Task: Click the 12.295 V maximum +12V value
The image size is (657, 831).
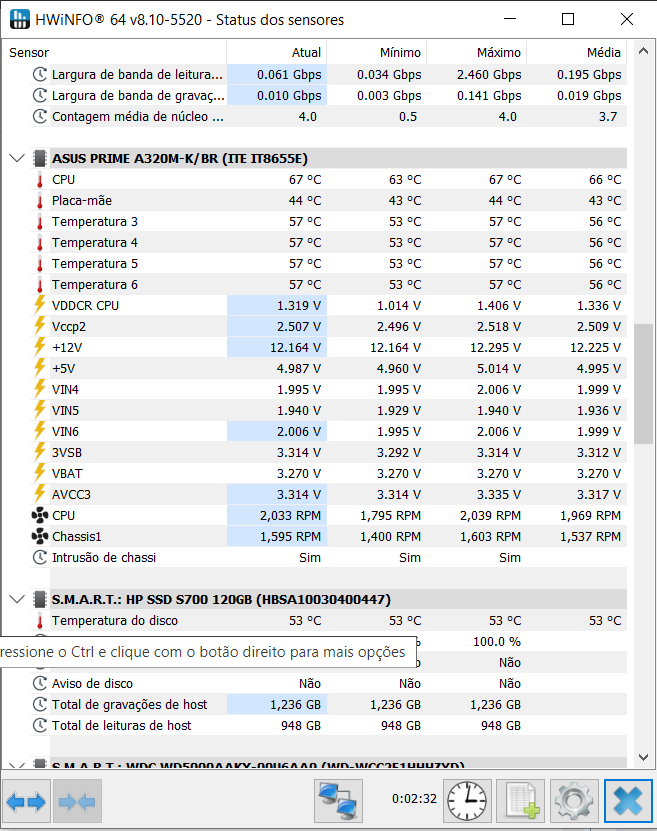Action: 496,348
